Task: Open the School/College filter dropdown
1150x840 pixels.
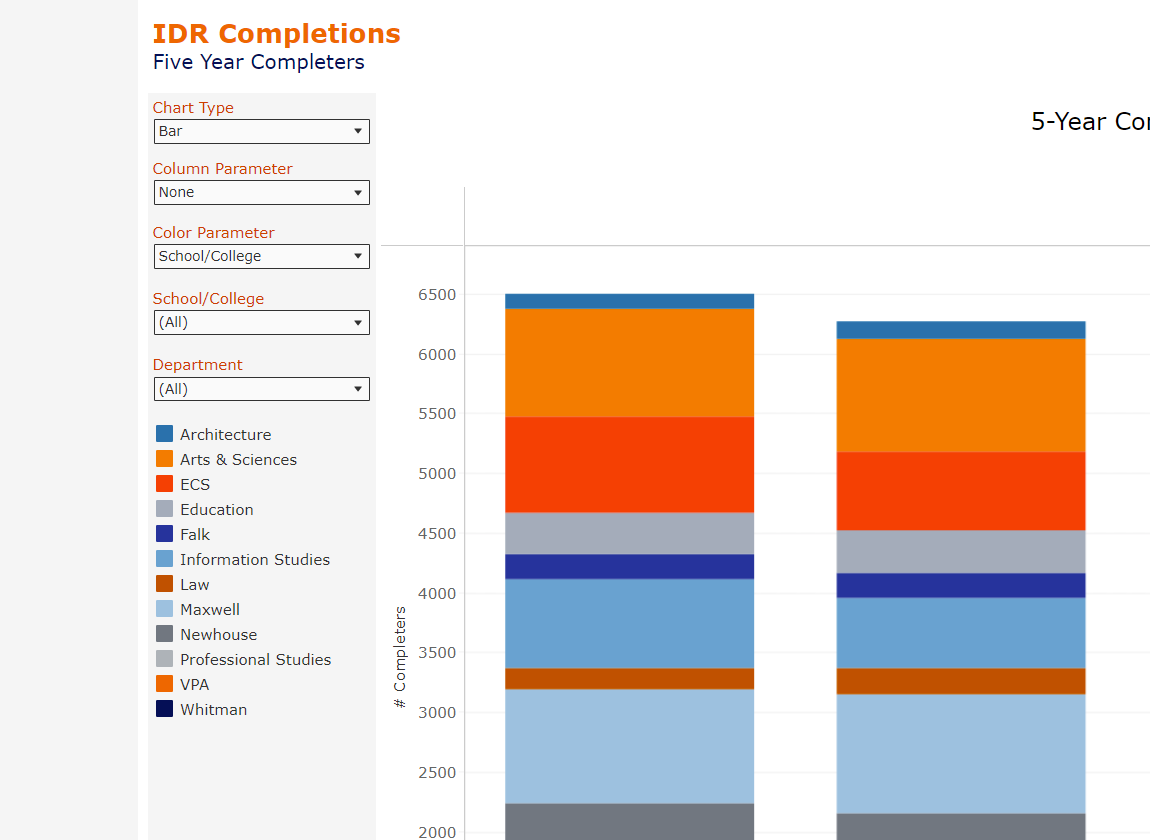Action: [x=262, y=322]
